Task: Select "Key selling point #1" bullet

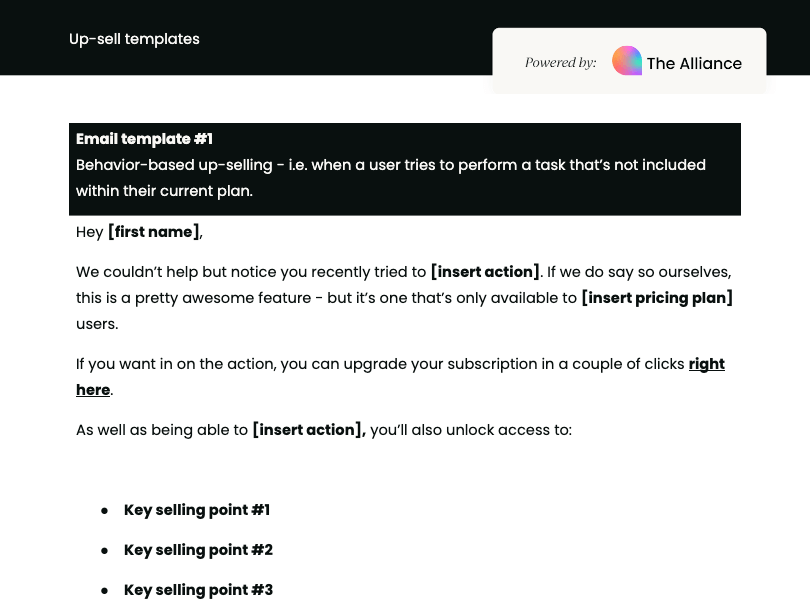Action: point(197,510)
